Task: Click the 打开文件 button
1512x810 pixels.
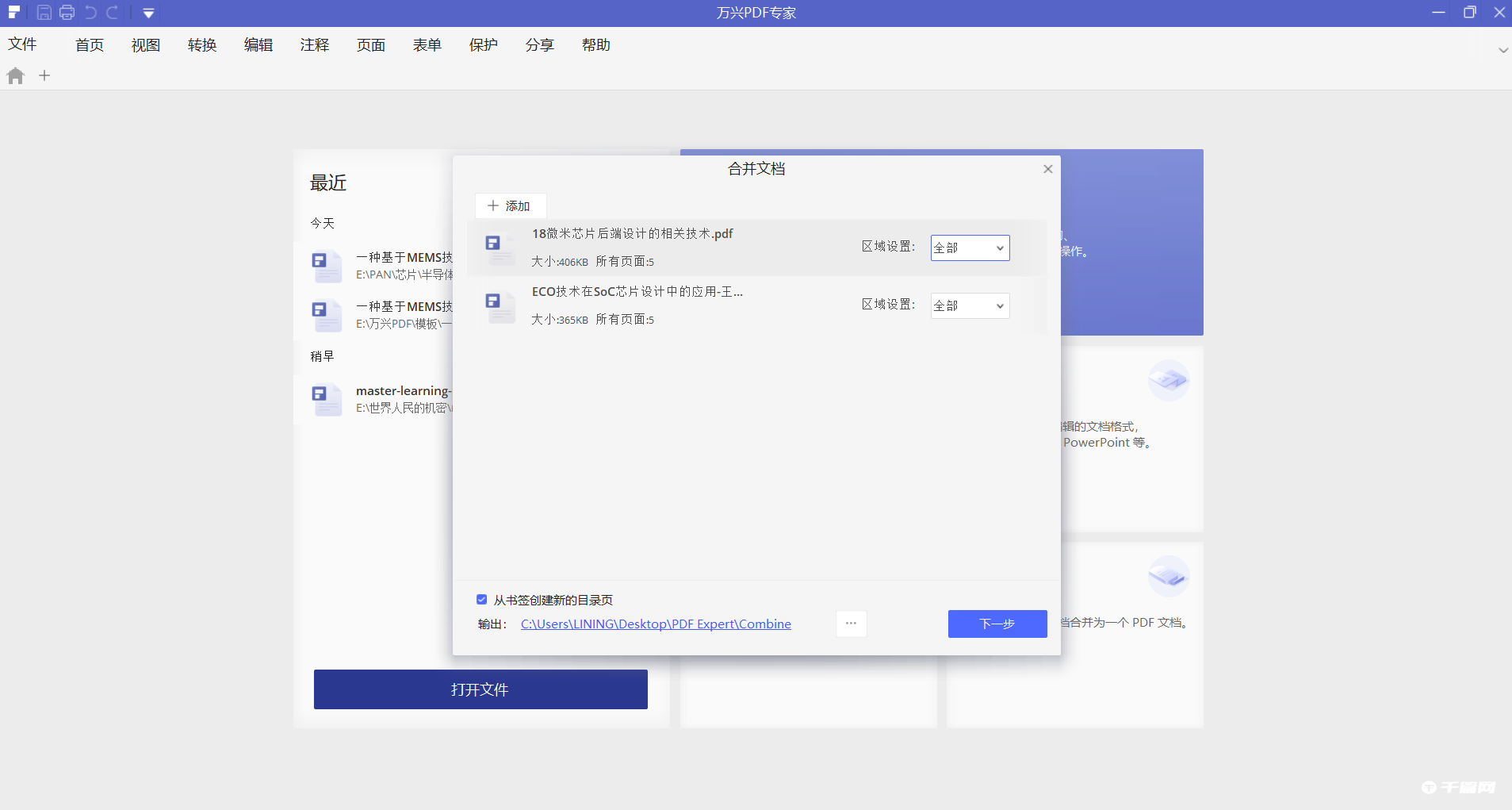Action: [480, 689]
